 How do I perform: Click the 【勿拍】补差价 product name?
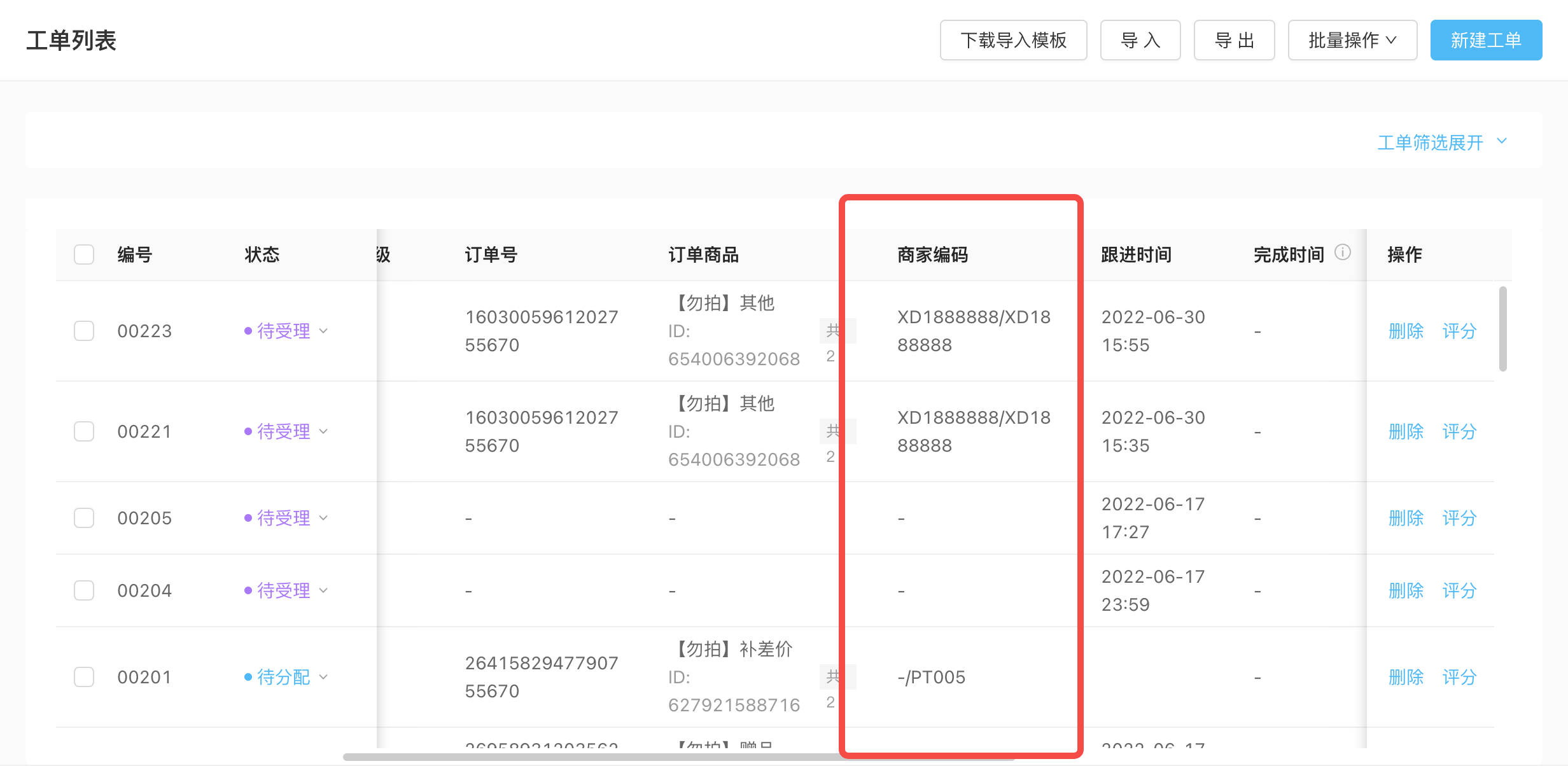pos(731,649)
